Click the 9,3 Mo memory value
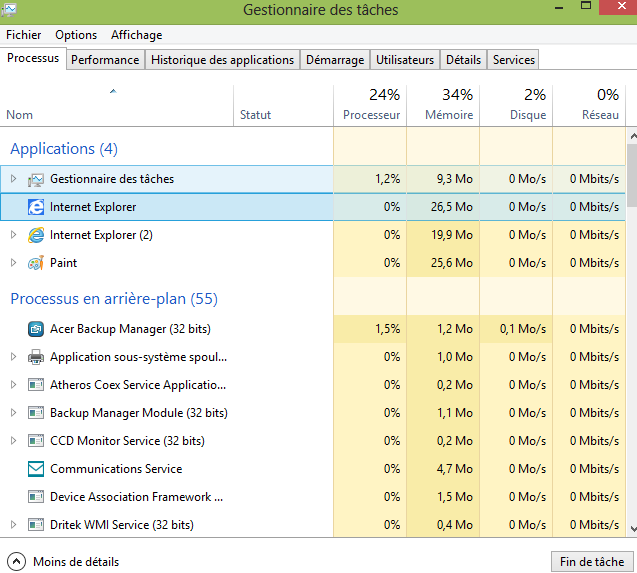 455,179
